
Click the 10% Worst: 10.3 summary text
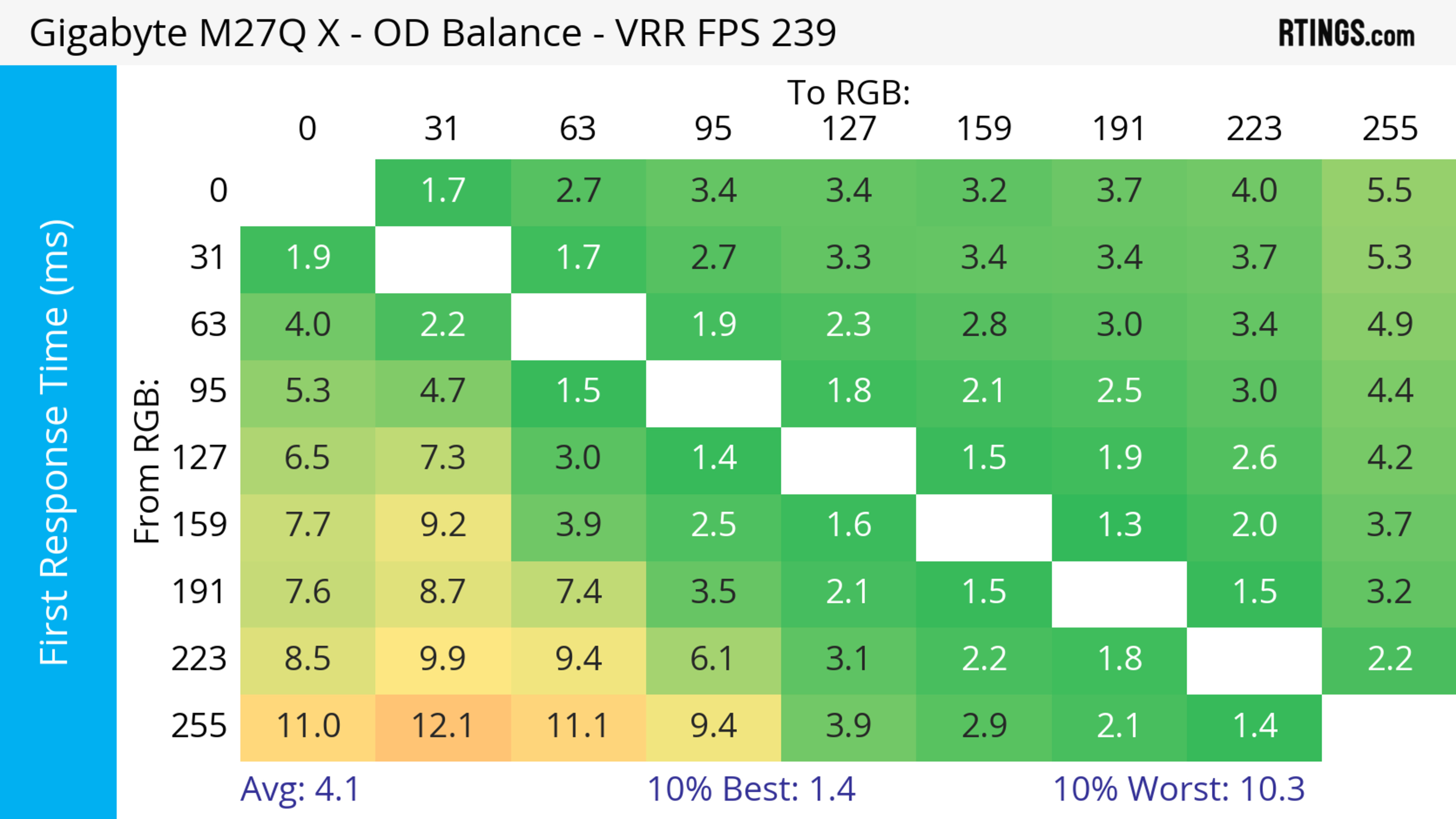(x=1178, y=789)
